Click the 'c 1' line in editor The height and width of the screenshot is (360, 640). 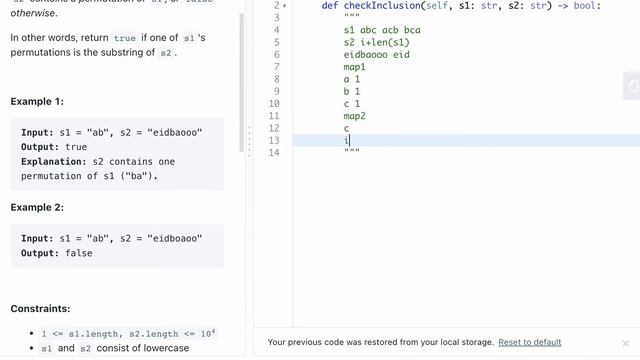(x=351, y=104)
